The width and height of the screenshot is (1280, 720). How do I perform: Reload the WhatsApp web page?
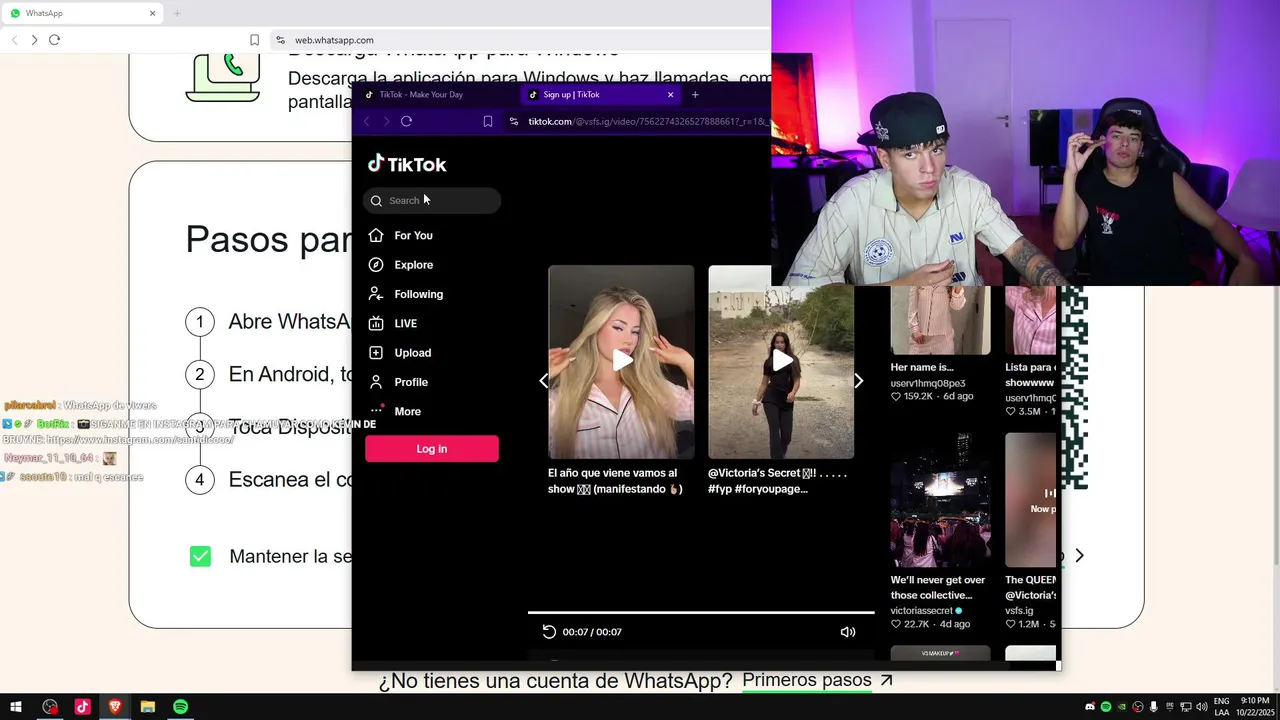[54, 40]
